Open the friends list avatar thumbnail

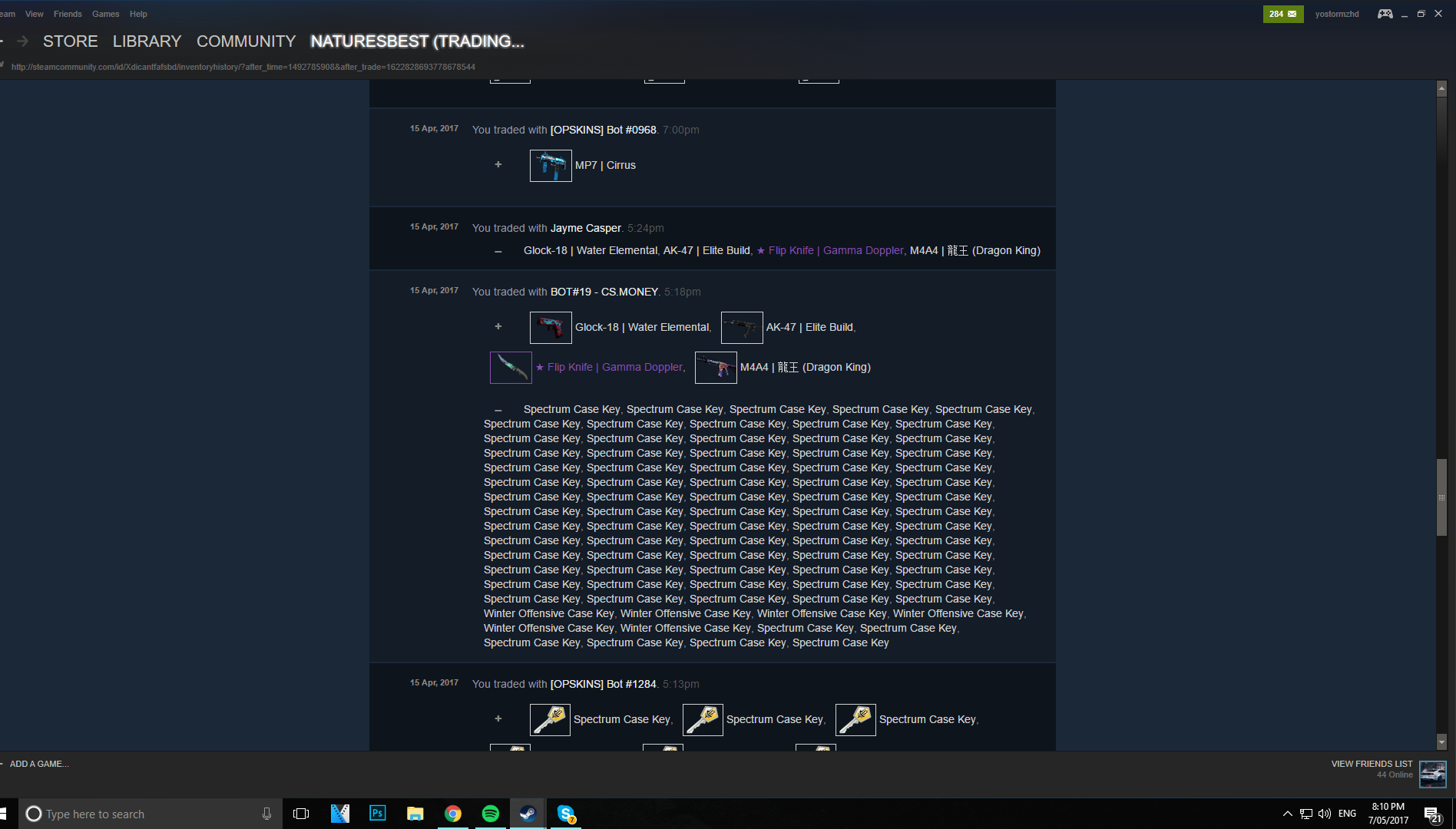pyautogui.click(x=1433, y=775)
